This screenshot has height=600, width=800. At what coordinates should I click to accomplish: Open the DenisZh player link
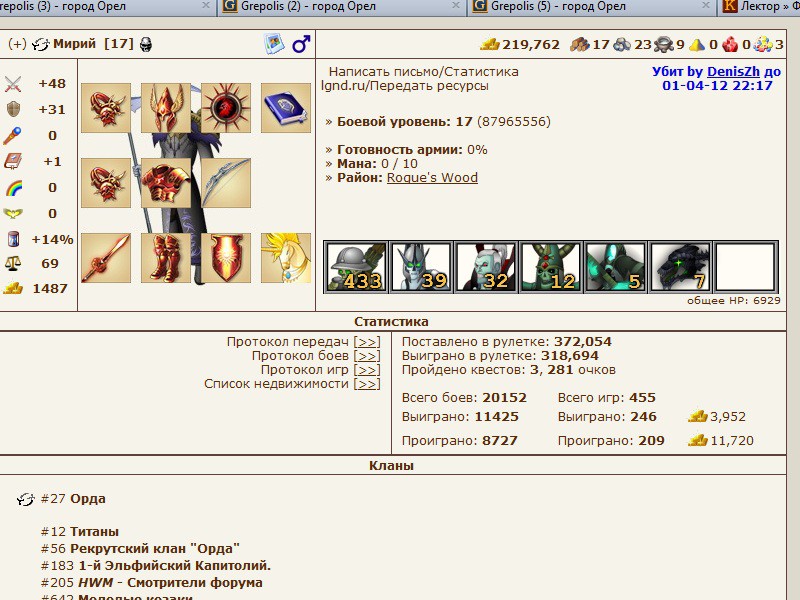coord(733,72)
